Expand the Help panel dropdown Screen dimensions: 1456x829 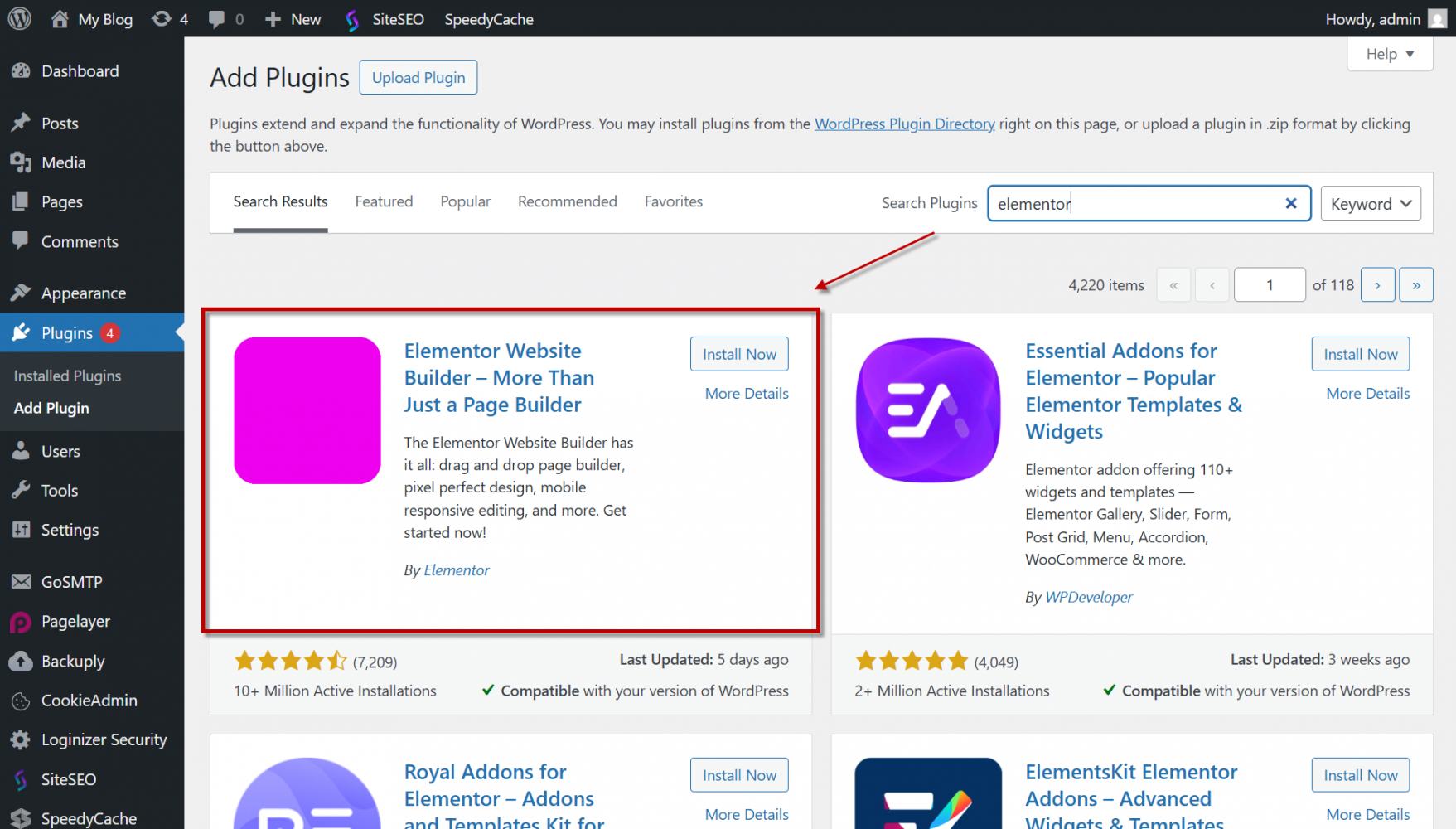click(x=1390, y=54)
